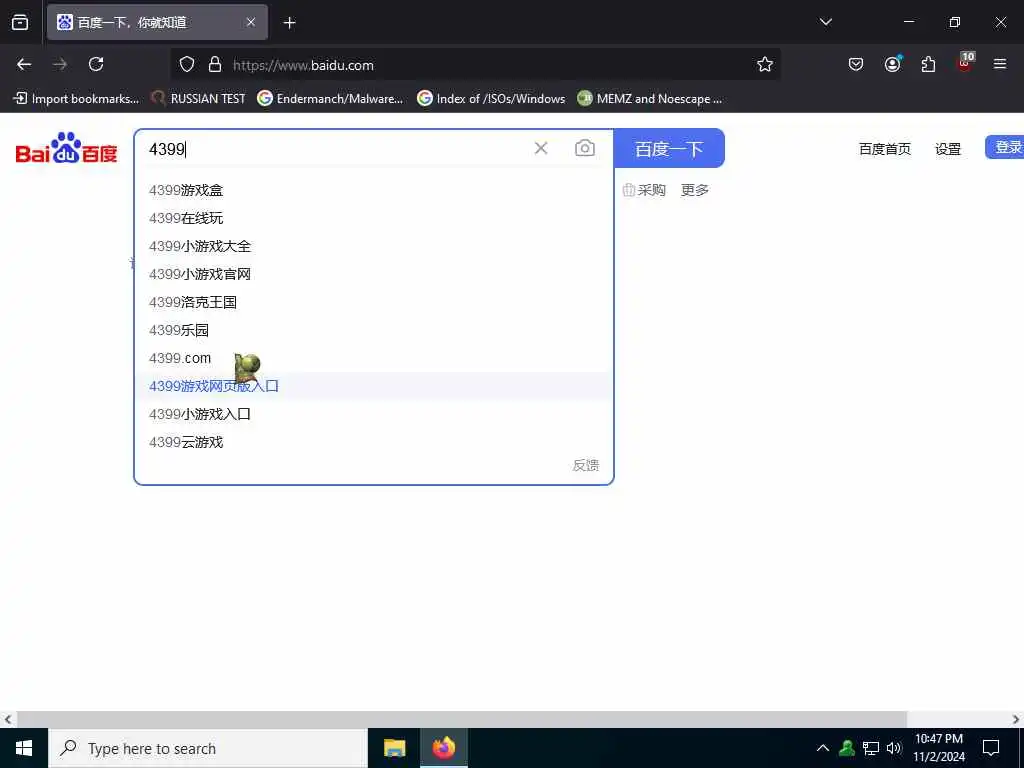Click the 反馈 feedback link

click(586, 465)
